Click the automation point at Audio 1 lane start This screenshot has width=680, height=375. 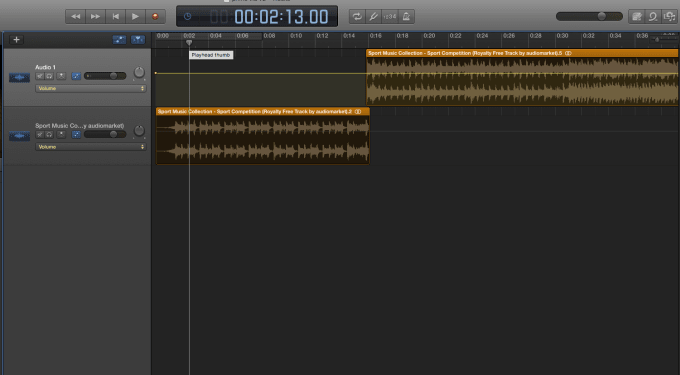[x=156, y=73]
